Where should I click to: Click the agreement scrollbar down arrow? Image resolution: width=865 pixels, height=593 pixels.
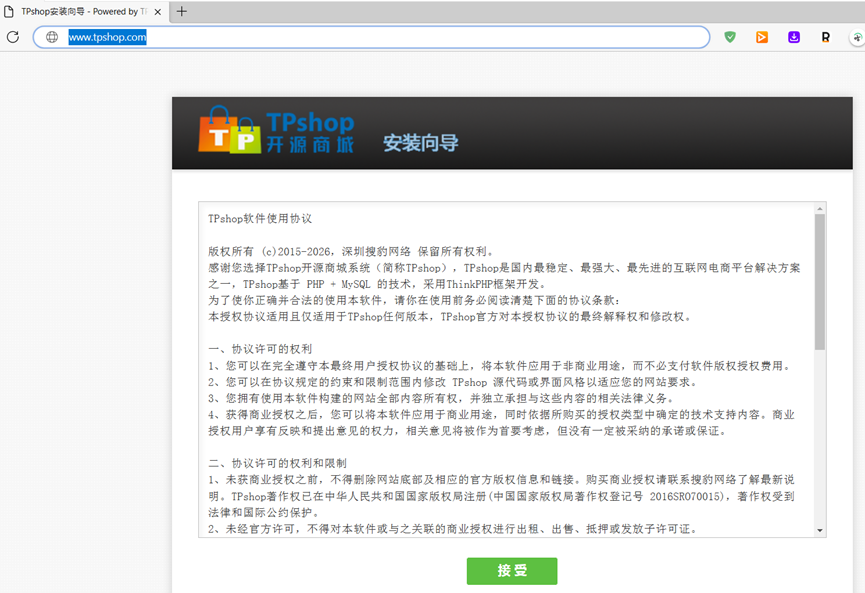click(x=820, y=530)
